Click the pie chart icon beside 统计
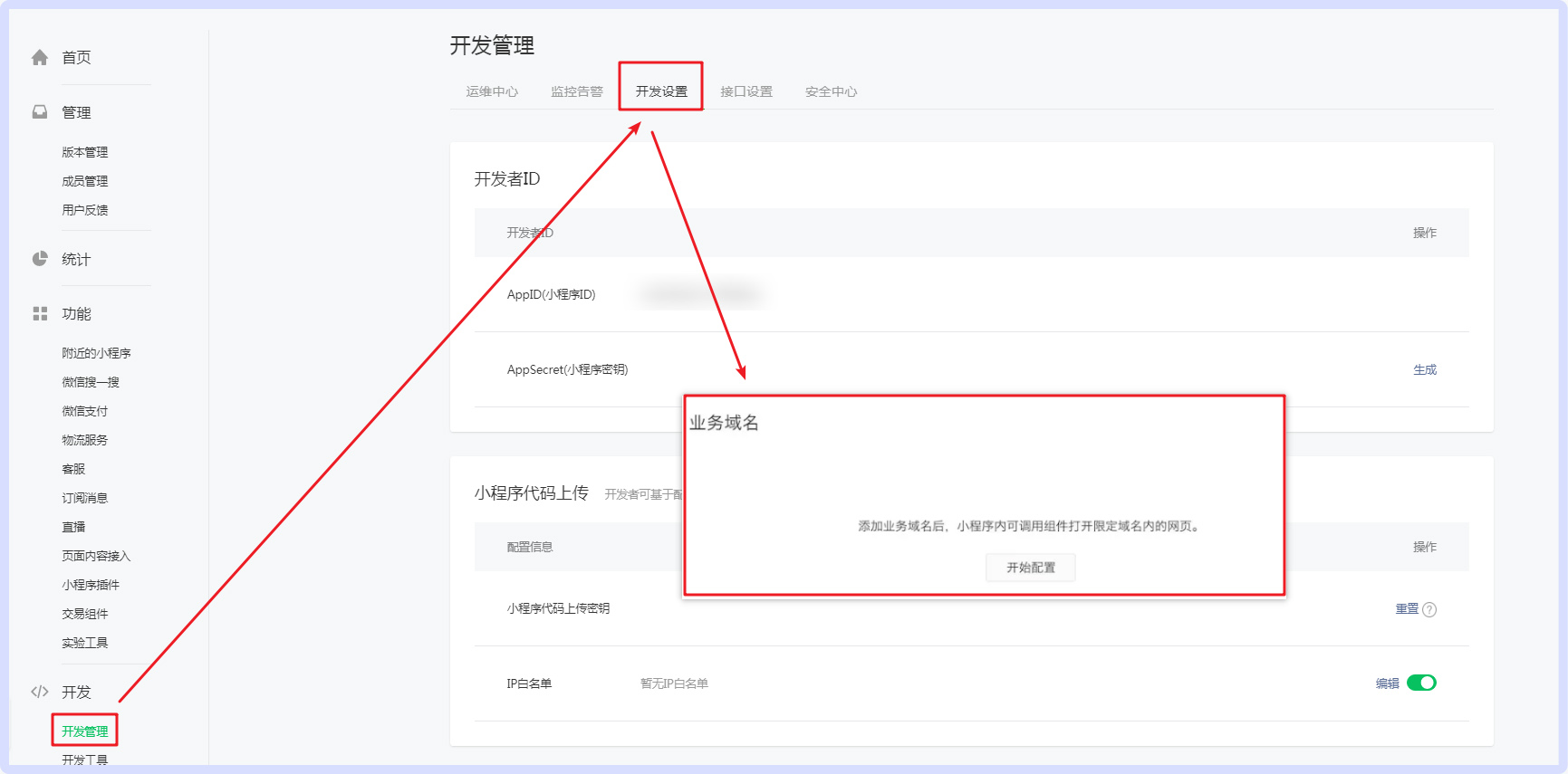 tap(40, 259)
